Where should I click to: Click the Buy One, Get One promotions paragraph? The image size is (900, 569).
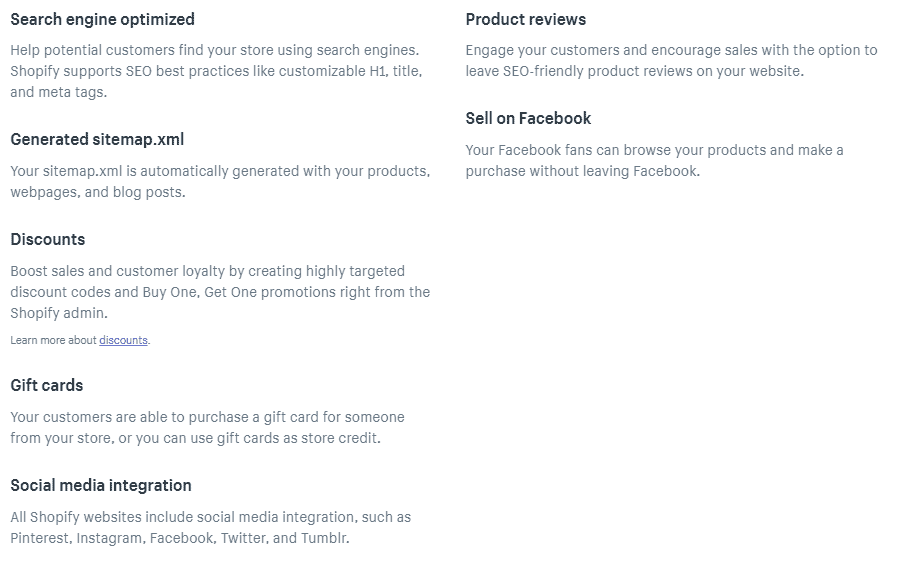point(220,292)
